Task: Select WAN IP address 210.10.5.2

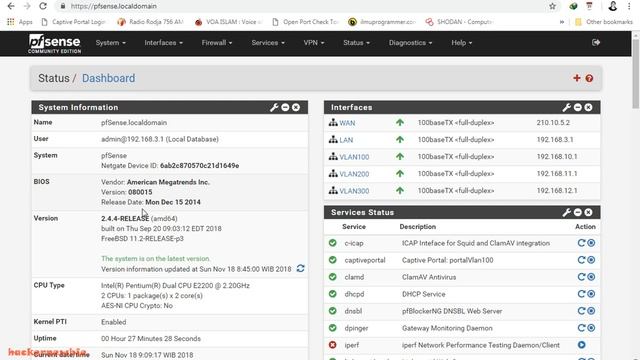Action: click(553, 122)
